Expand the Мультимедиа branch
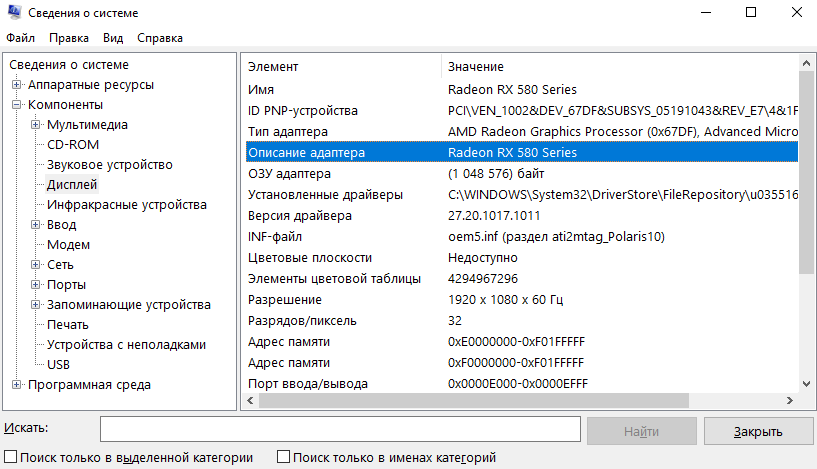The image size is (817, 469). click(x=36, y=125)
